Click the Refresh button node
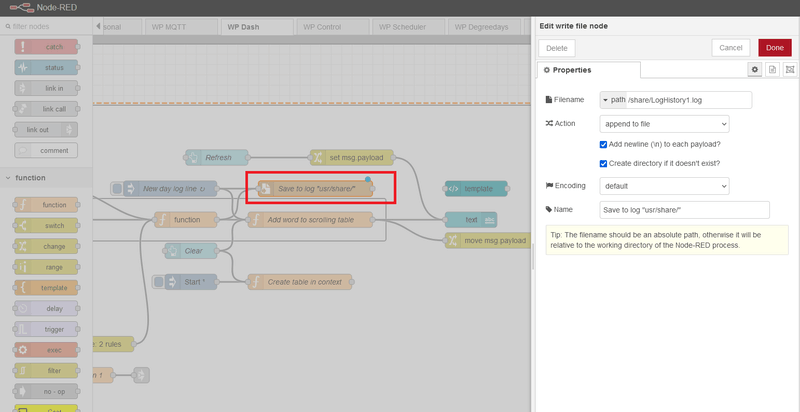Image resolution: width=800 pixels, height=412 pixels. coord(217,157)
